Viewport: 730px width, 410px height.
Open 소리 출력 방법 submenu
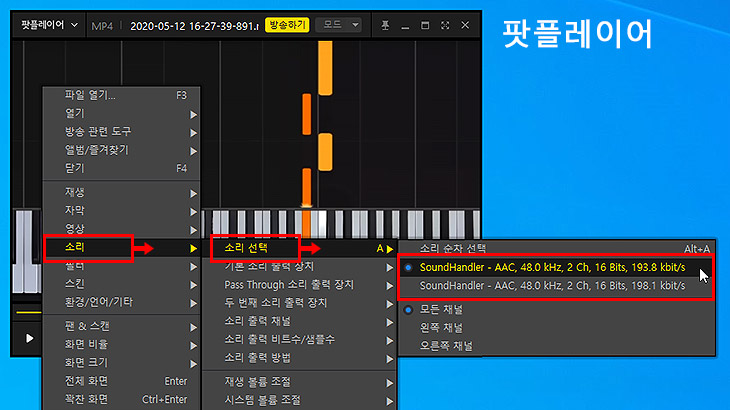point(299,358)
